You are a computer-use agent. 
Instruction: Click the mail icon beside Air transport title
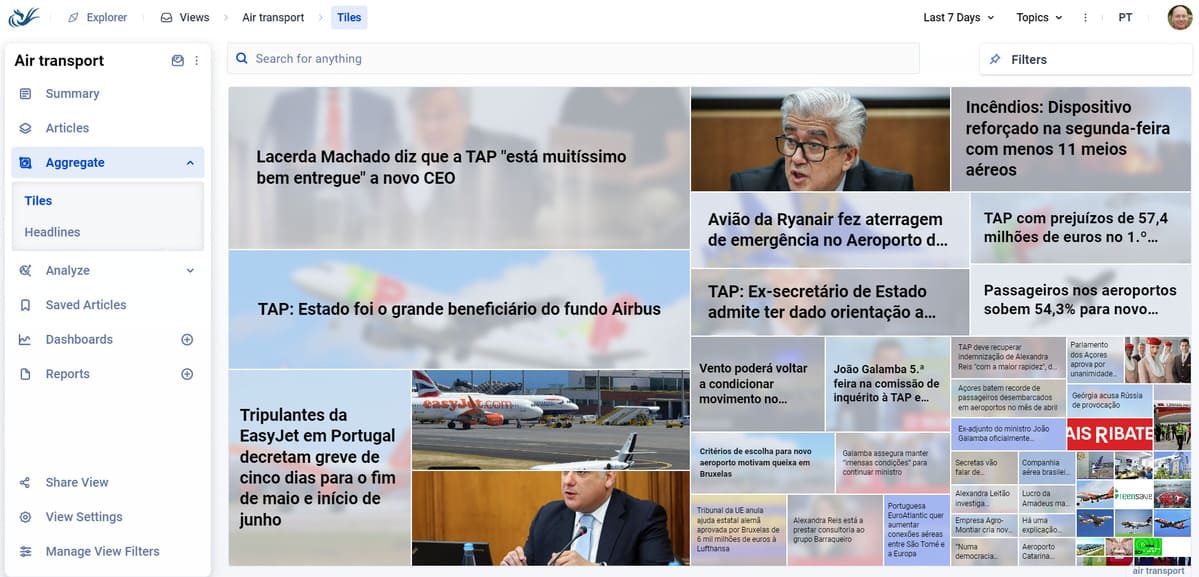(x=177, y=61)
